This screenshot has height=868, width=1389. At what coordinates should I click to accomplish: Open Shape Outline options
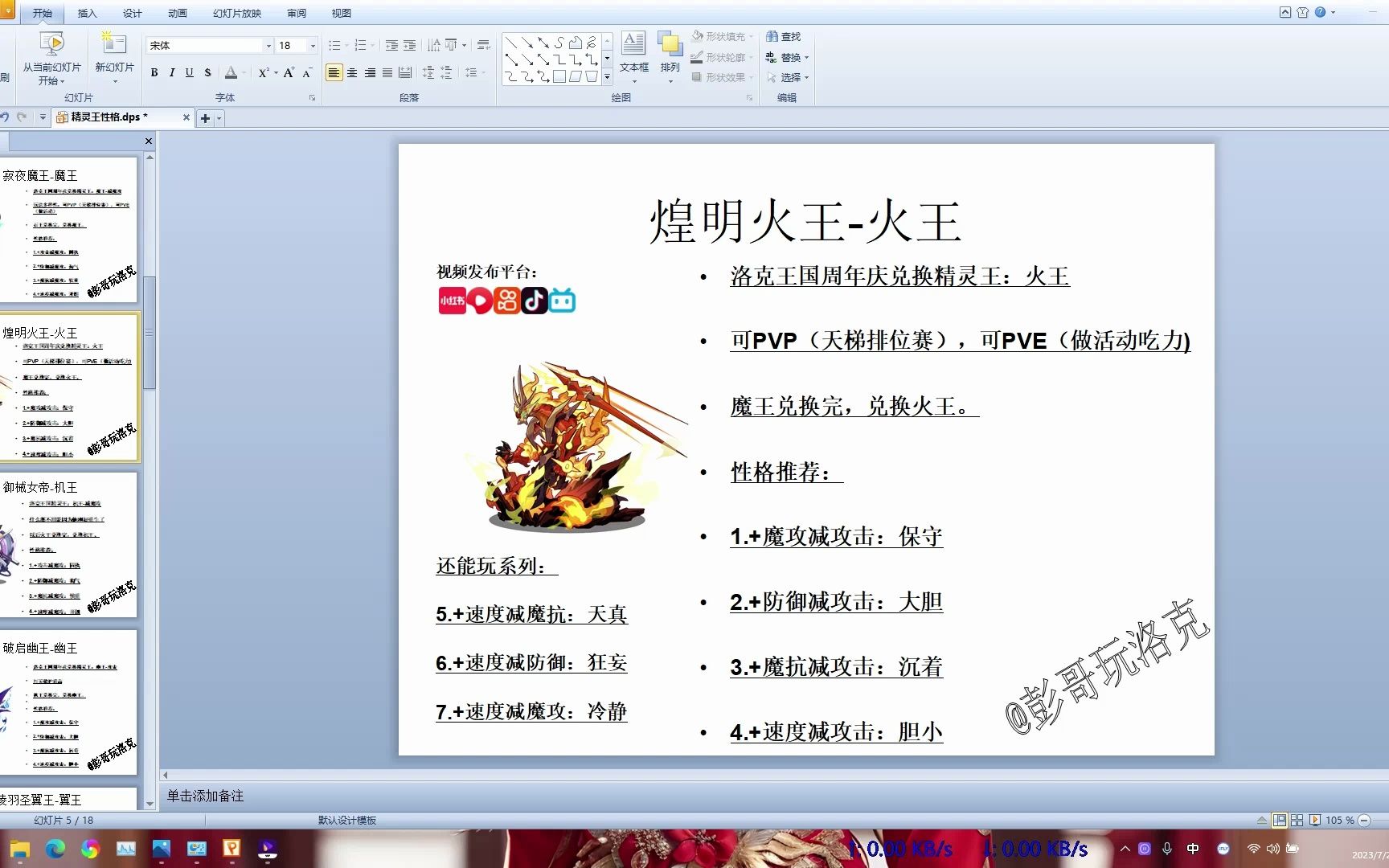[x=722, y=57]
